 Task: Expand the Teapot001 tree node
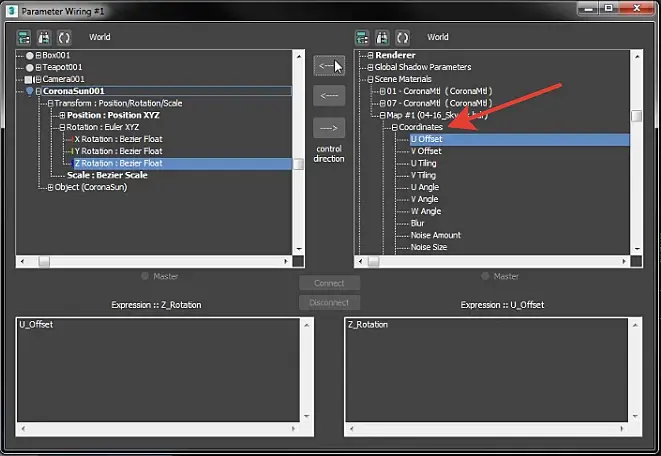pyautogui.click(x=38, y=67)
